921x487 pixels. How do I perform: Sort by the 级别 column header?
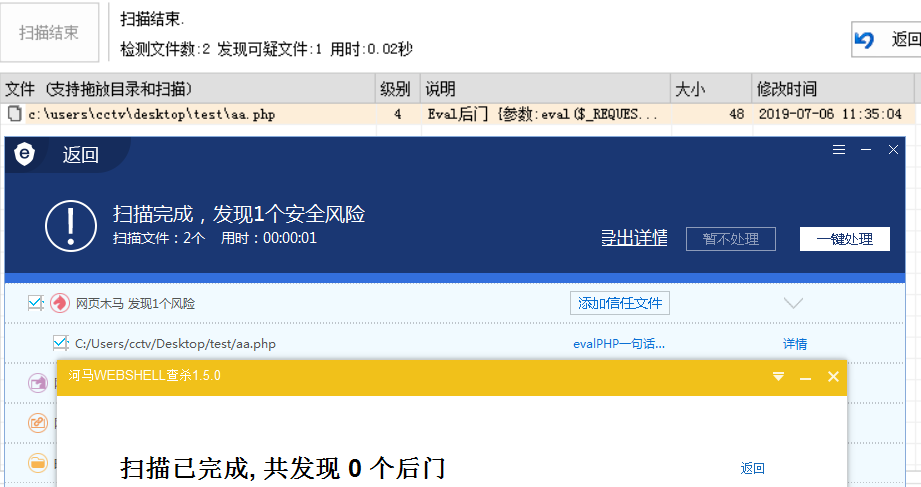[x=398, y=89]
